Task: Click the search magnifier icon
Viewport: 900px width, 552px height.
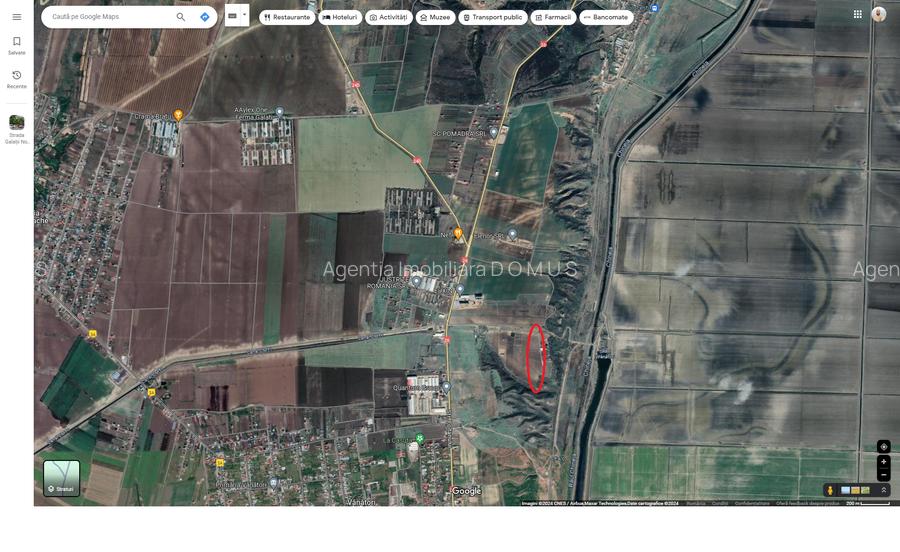Action: coord(181,17)
